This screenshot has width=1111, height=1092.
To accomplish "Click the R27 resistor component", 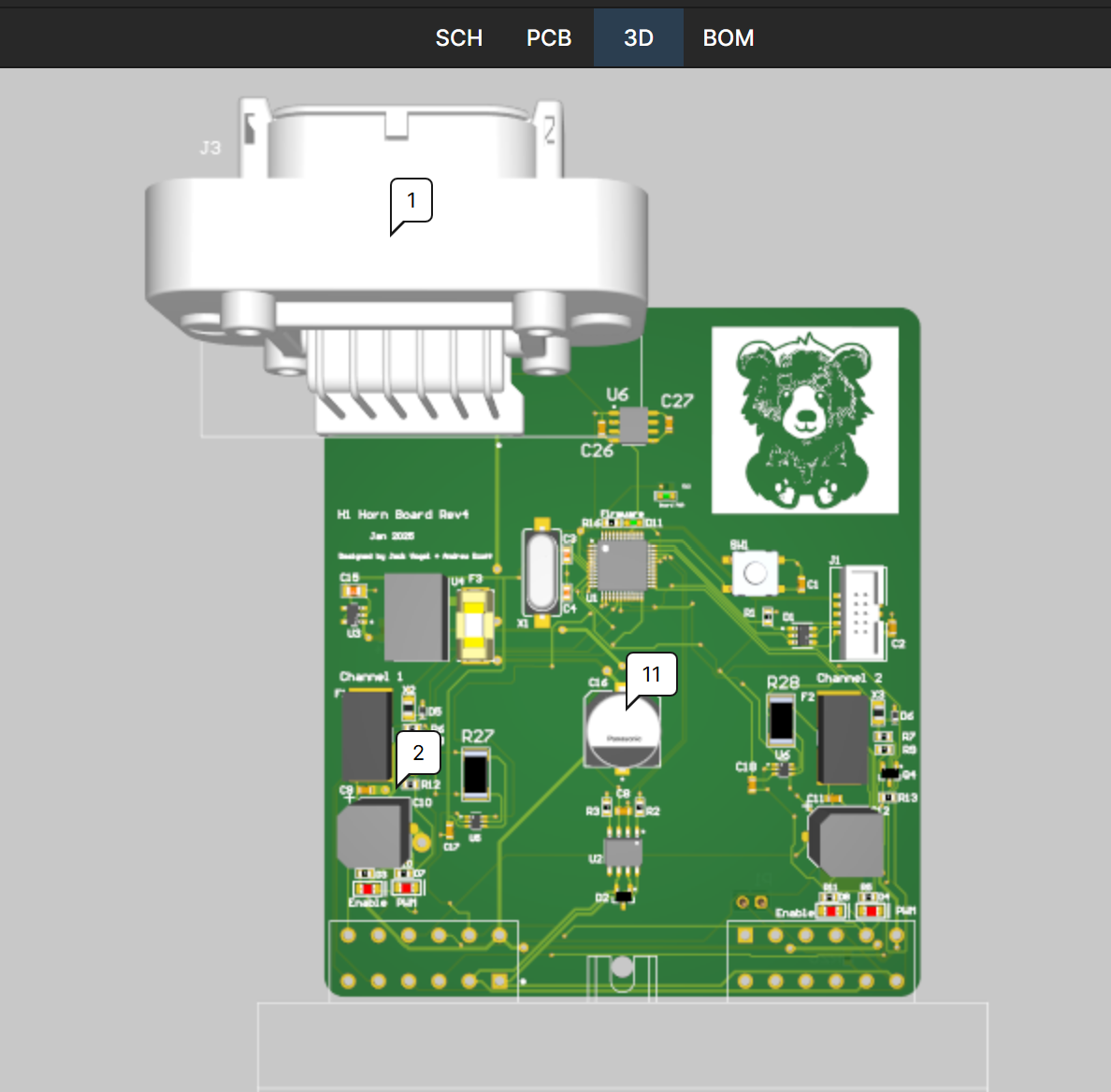I will click(x=476, y=774).
